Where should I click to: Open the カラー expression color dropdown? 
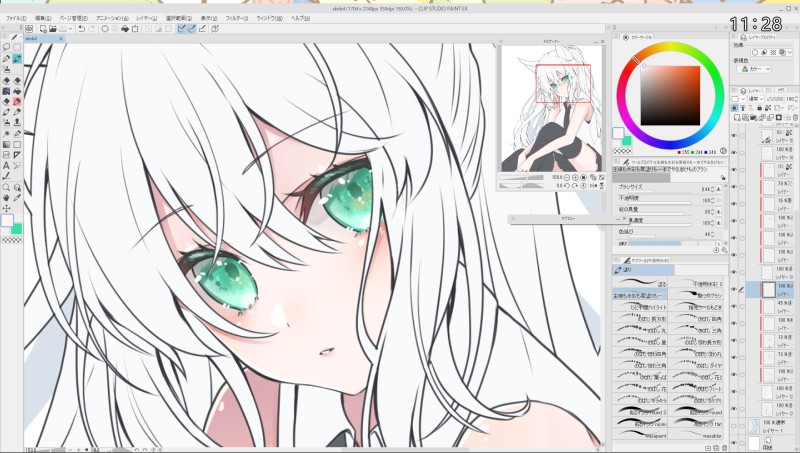coord(756,69)
